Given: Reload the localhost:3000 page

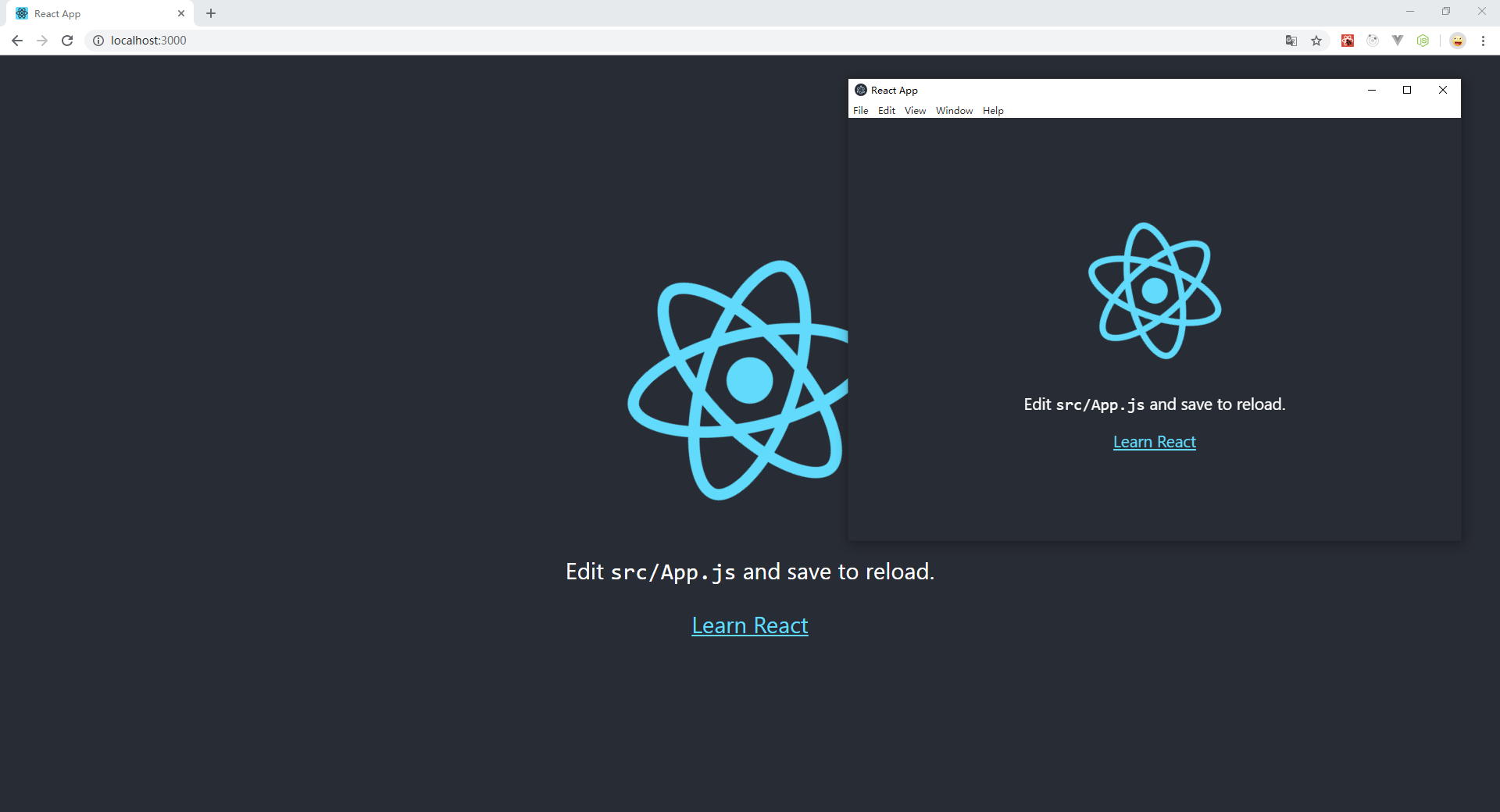Looking at the screenshot, I should [67, 41].
